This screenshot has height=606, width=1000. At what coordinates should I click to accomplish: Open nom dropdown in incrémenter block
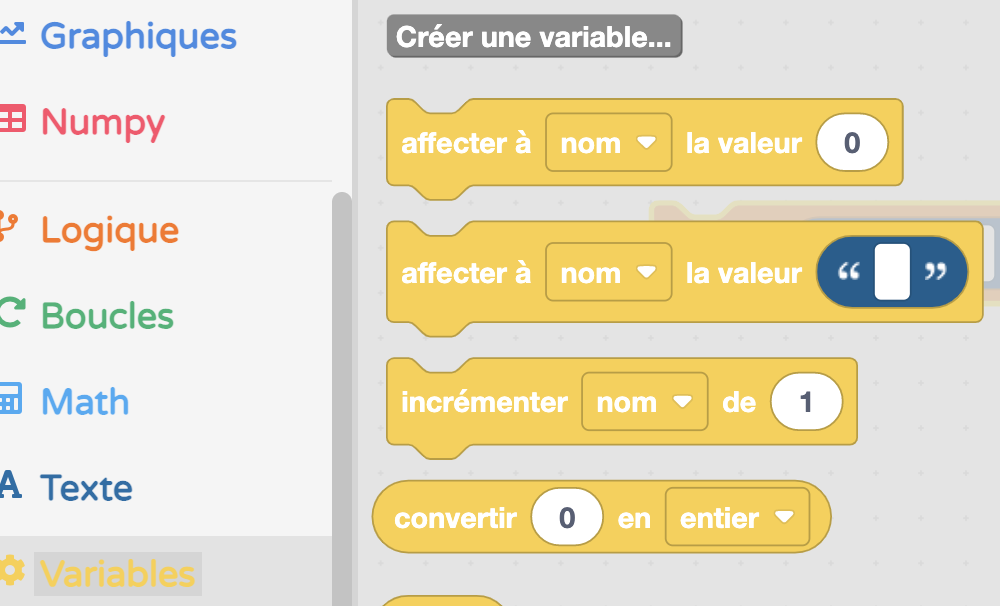click(644, 402)
